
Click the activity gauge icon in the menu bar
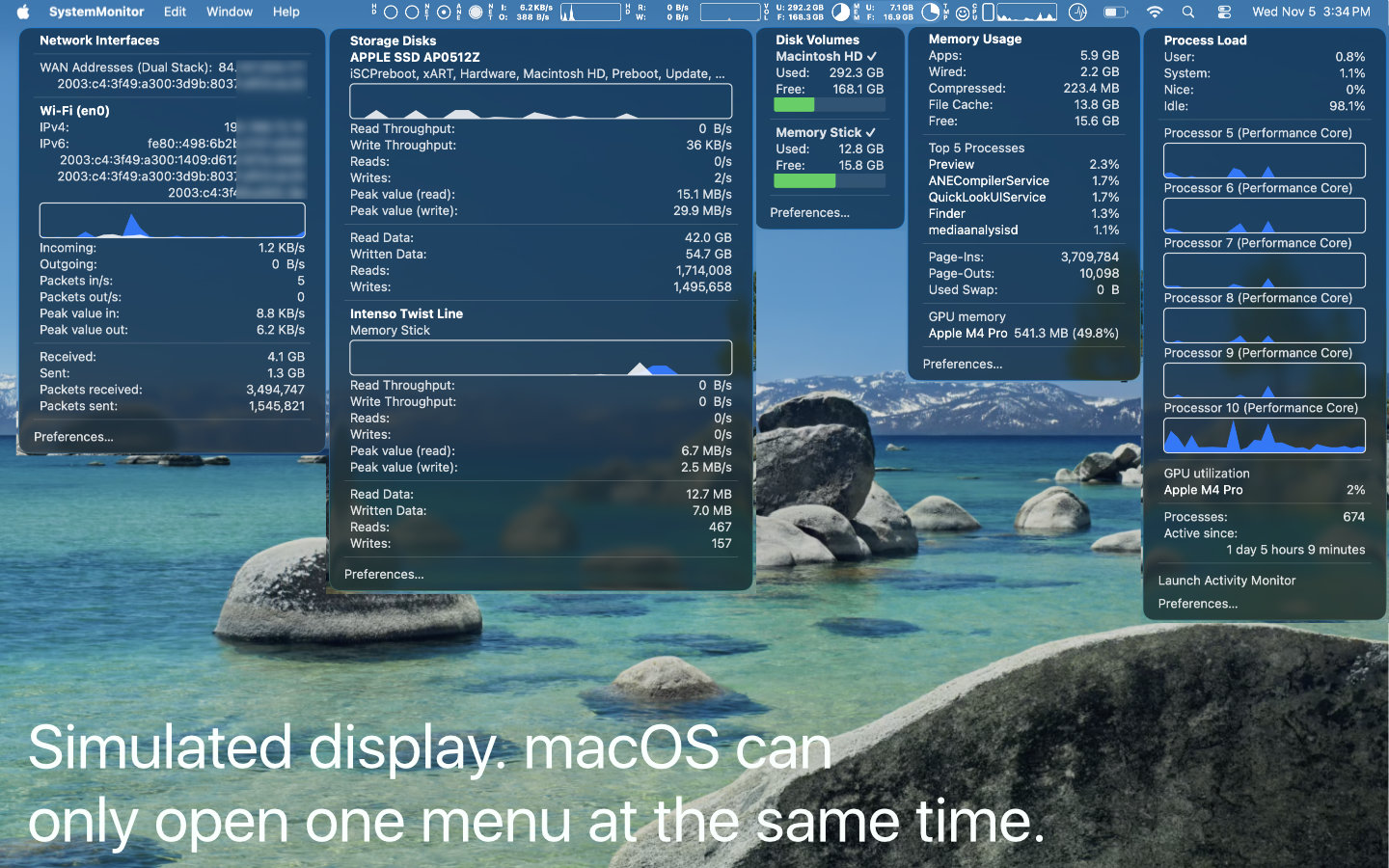tap(1077, 12)
